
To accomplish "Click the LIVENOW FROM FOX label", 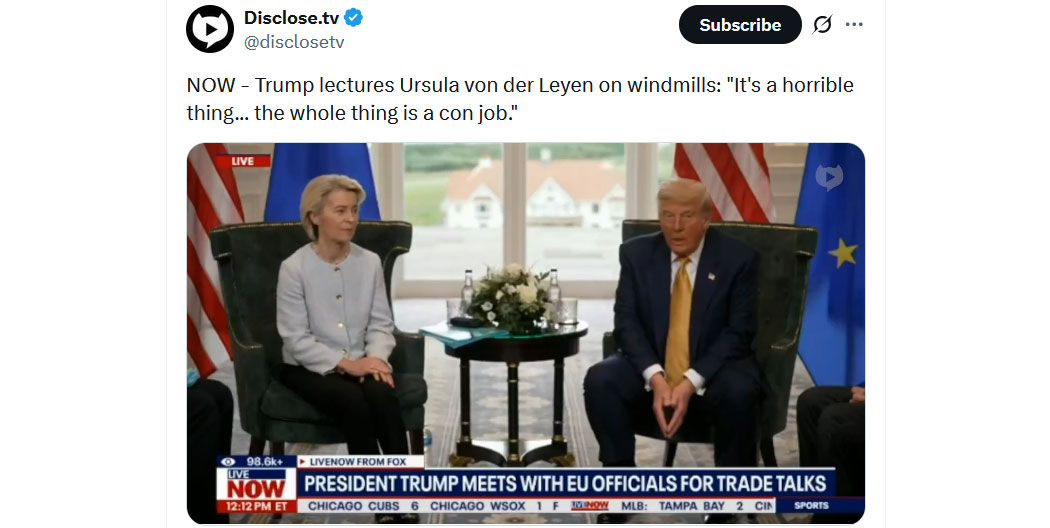I will coord(358,462).
